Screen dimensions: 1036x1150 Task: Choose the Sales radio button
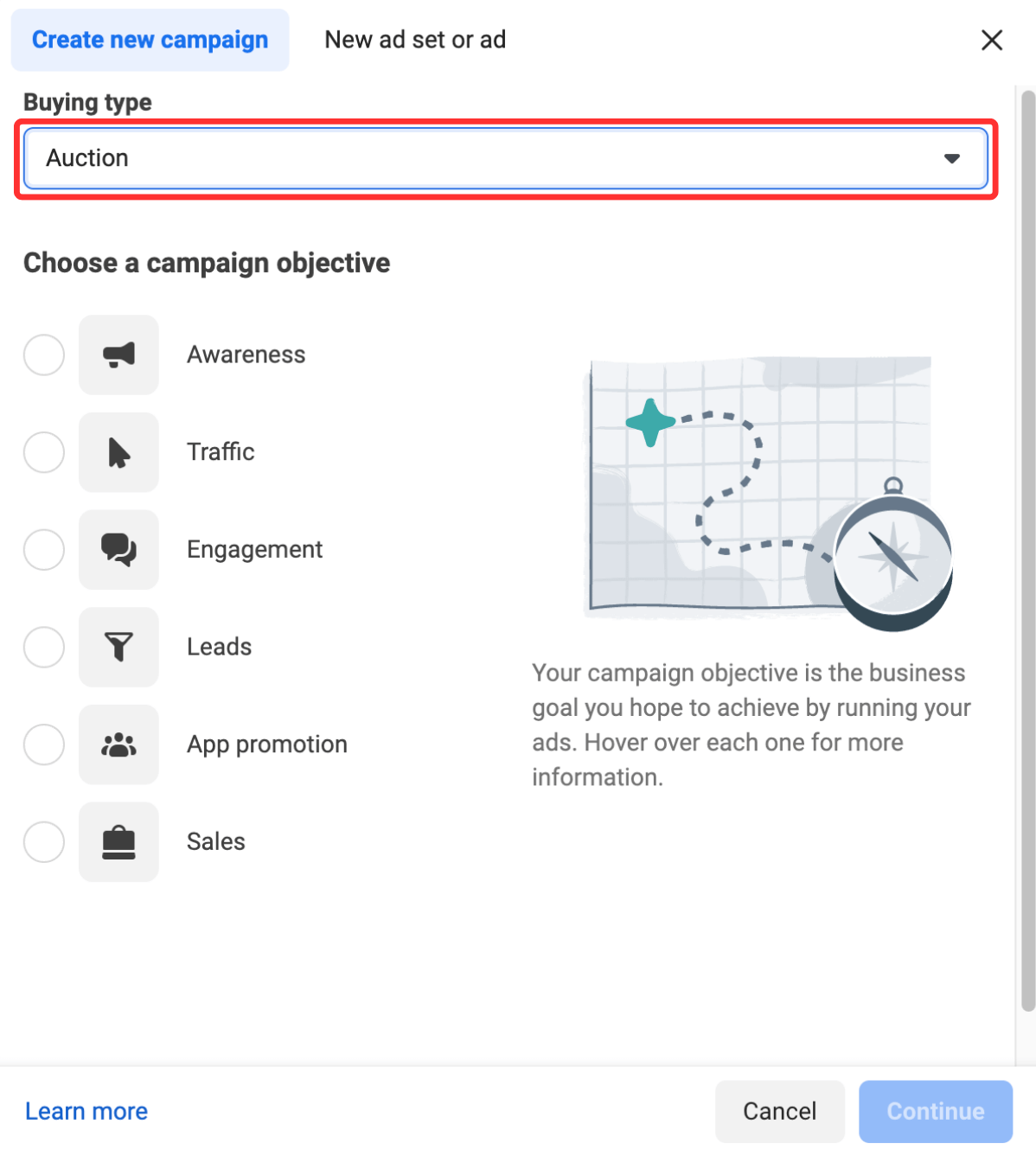(x=44, y=842)
